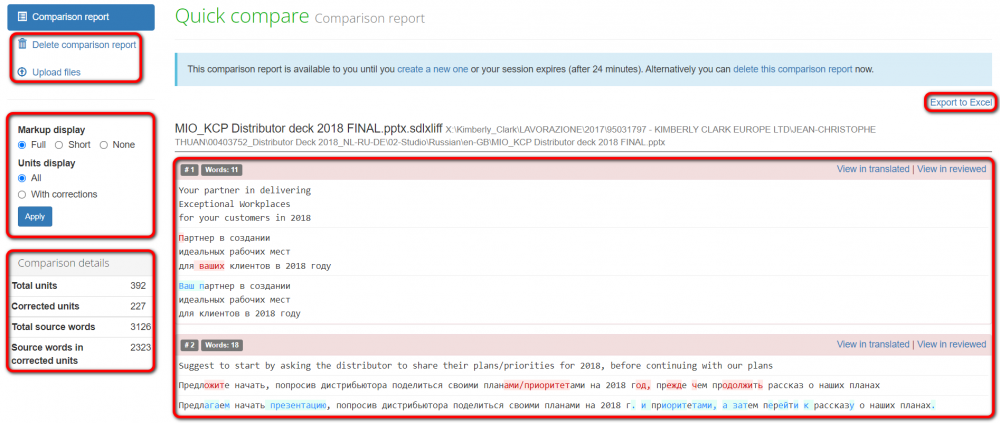Image resolution: width=1000 pixels, height=423 pixels.
Task: Click the 'Words: 18' badge on segment 2
Action: pos(222,345)
